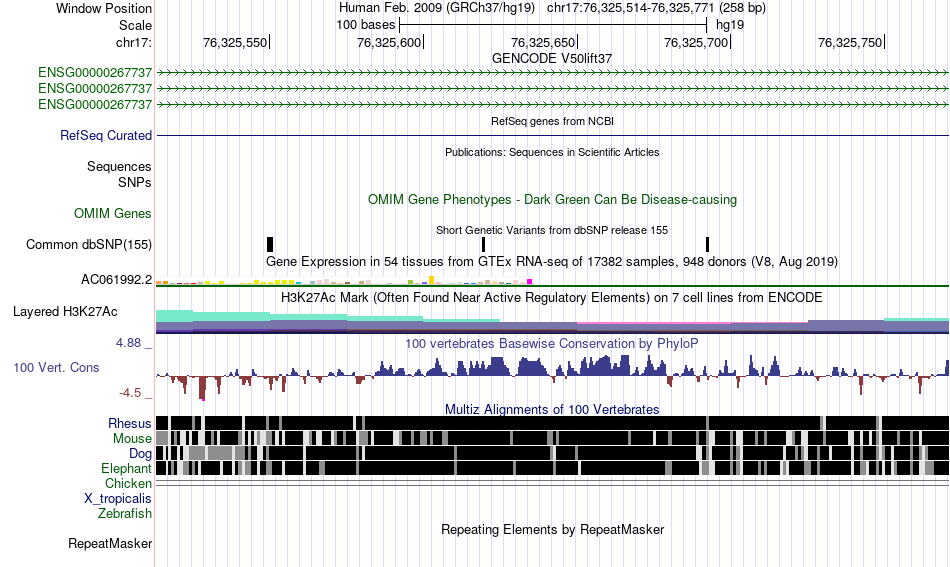Click the chr17: ruler label

click(133, 42)
